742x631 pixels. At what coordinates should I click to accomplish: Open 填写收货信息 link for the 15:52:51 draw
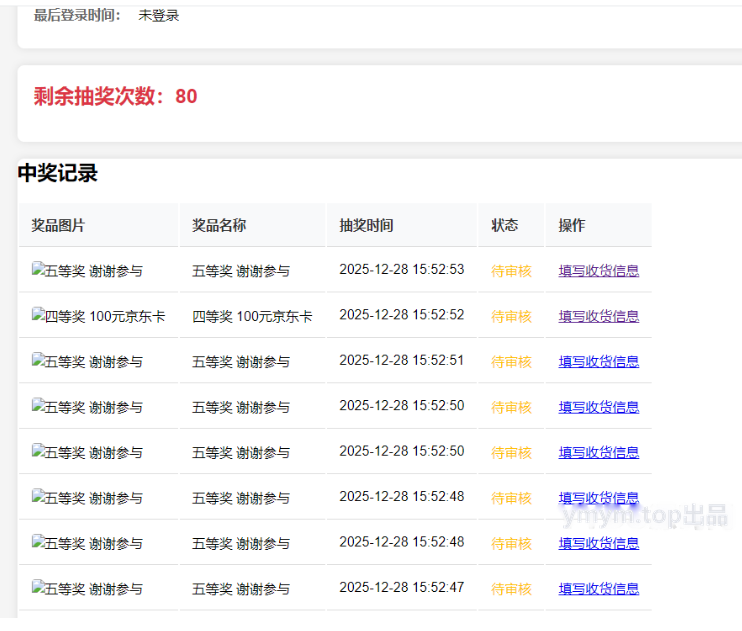coord(599,362)
